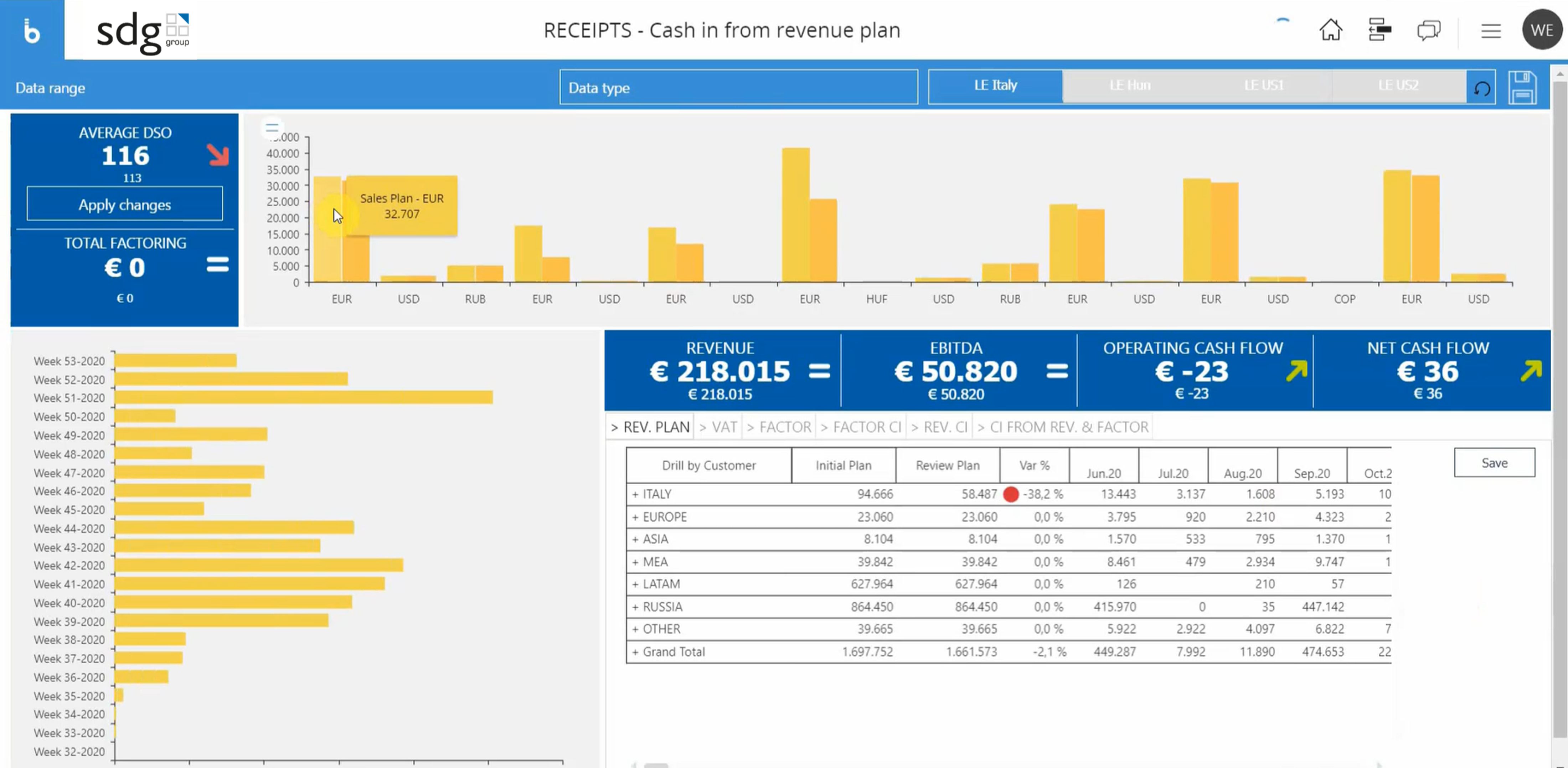Click the red alert dot on ITALY row
Viewport: 1568px width, 768px height.
coord(1010,494)
